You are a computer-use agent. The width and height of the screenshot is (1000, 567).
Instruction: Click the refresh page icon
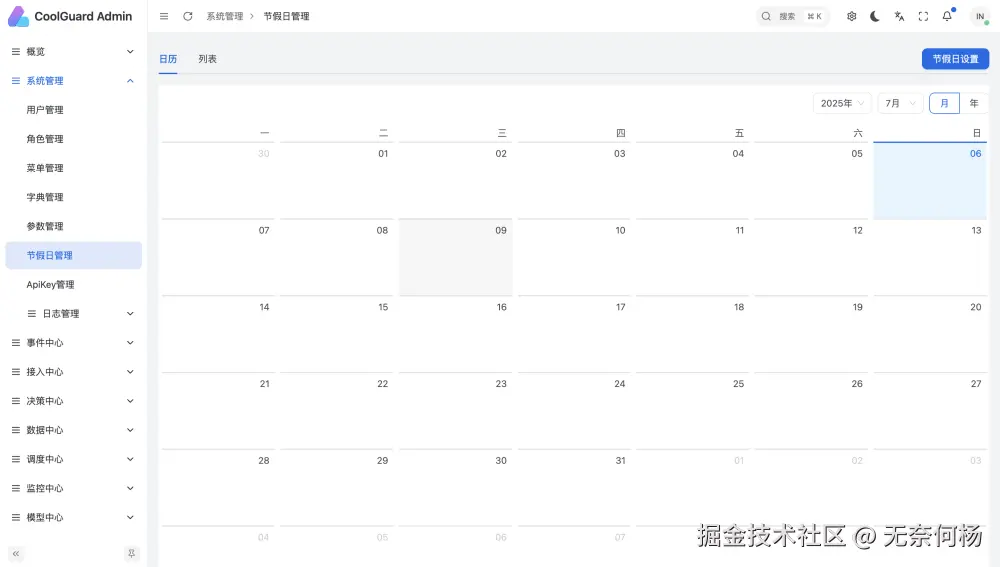(x=188, y=17)
